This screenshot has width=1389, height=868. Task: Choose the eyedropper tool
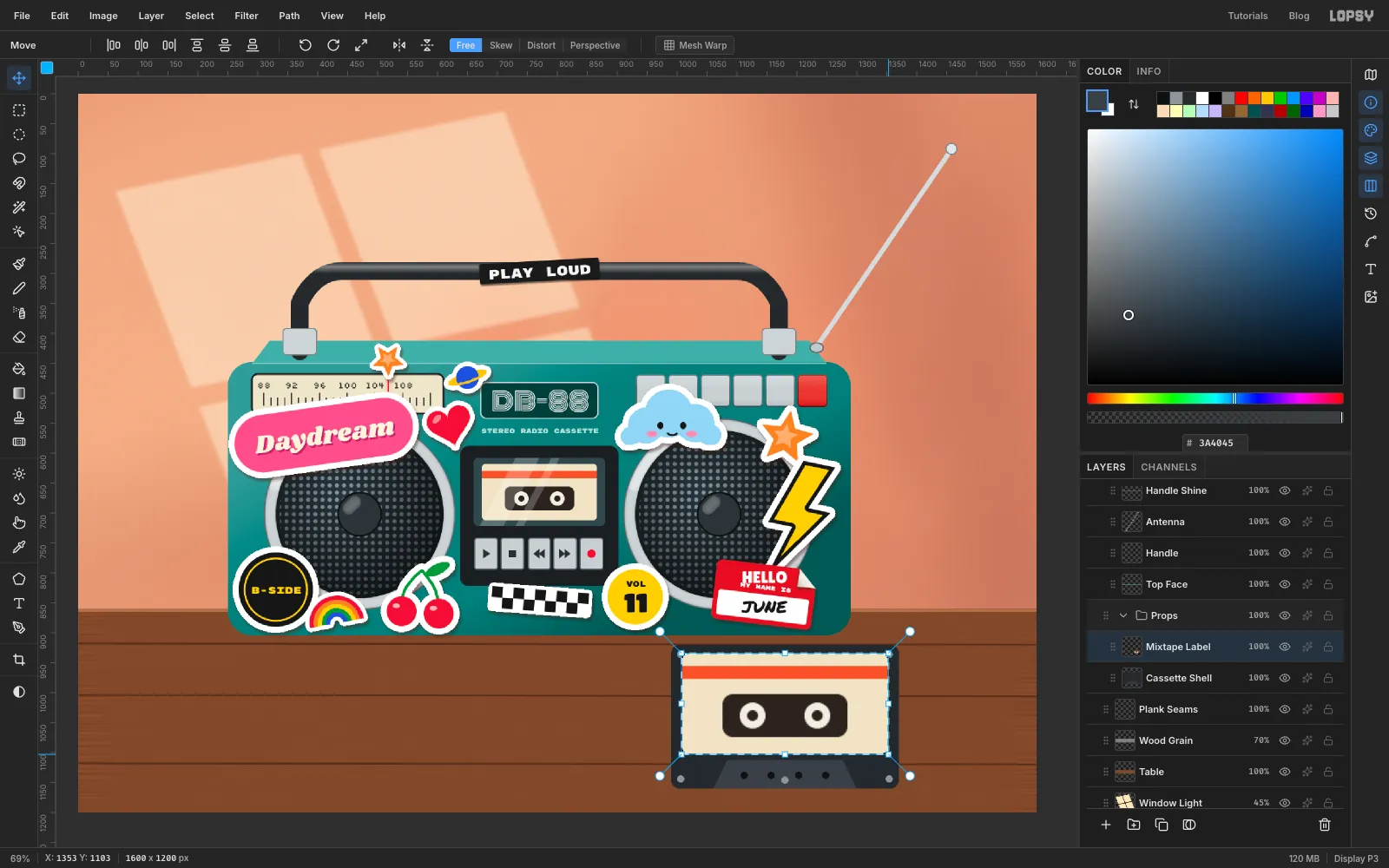tap(19, 547)
